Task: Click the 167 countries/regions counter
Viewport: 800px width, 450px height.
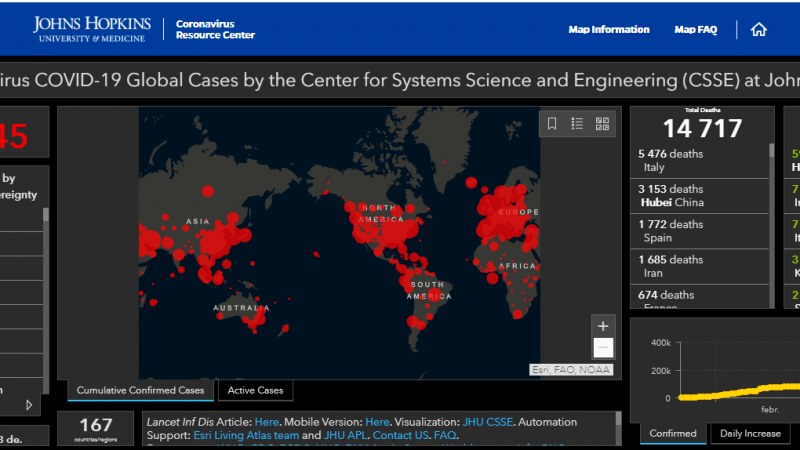Action: pyautogui.click(x=95, y=428)
